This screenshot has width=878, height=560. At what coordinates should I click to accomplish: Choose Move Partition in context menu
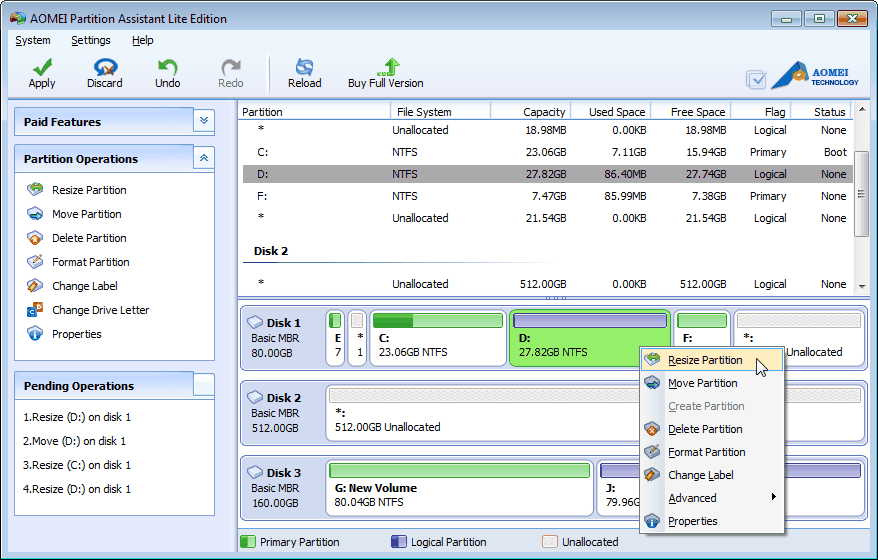[x=712, y=383]
